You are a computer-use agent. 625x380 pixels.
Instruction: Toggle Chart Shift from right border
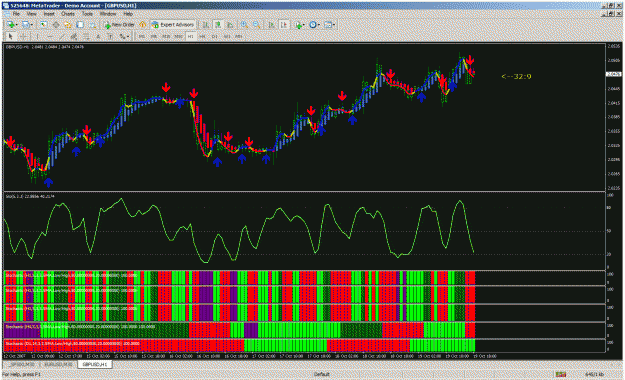[x=284, y=25]
